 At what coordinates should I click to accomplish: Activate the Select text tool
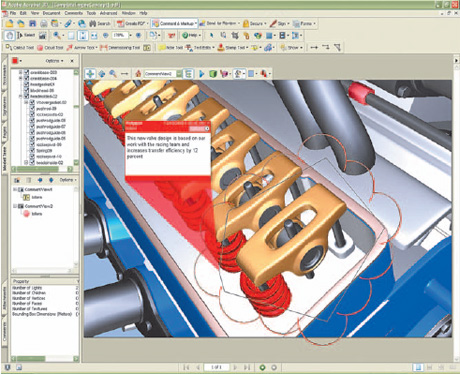point(26,35)
